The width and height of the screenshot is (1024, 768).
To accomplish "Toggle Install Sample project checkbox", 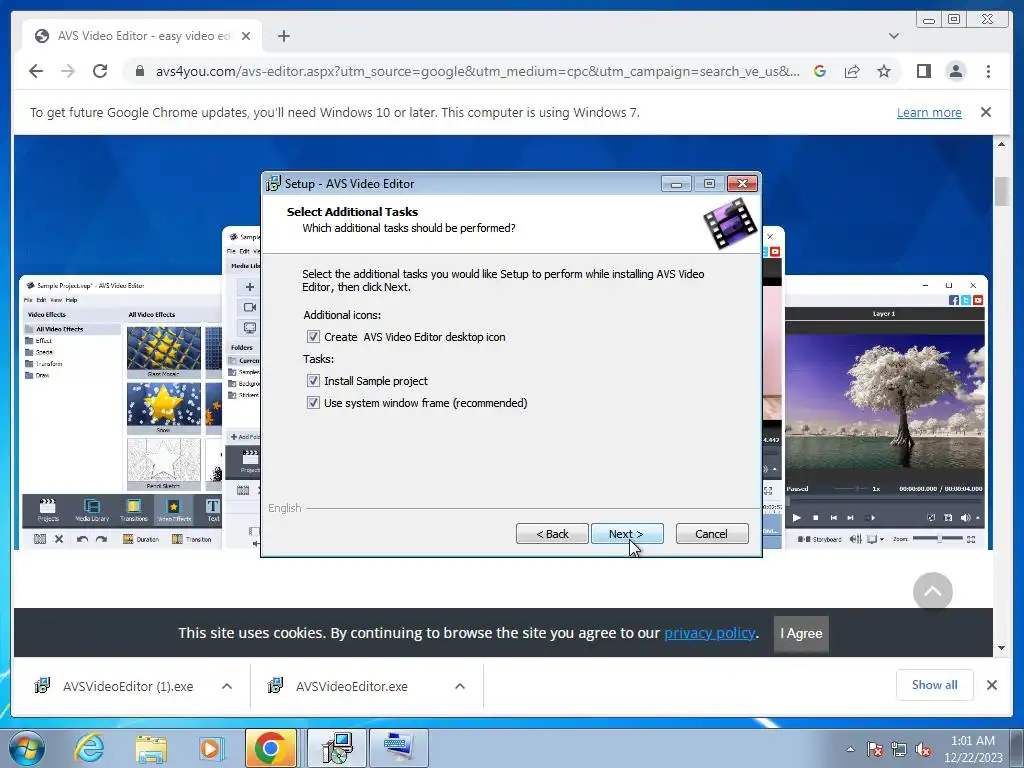I will 313,381.
